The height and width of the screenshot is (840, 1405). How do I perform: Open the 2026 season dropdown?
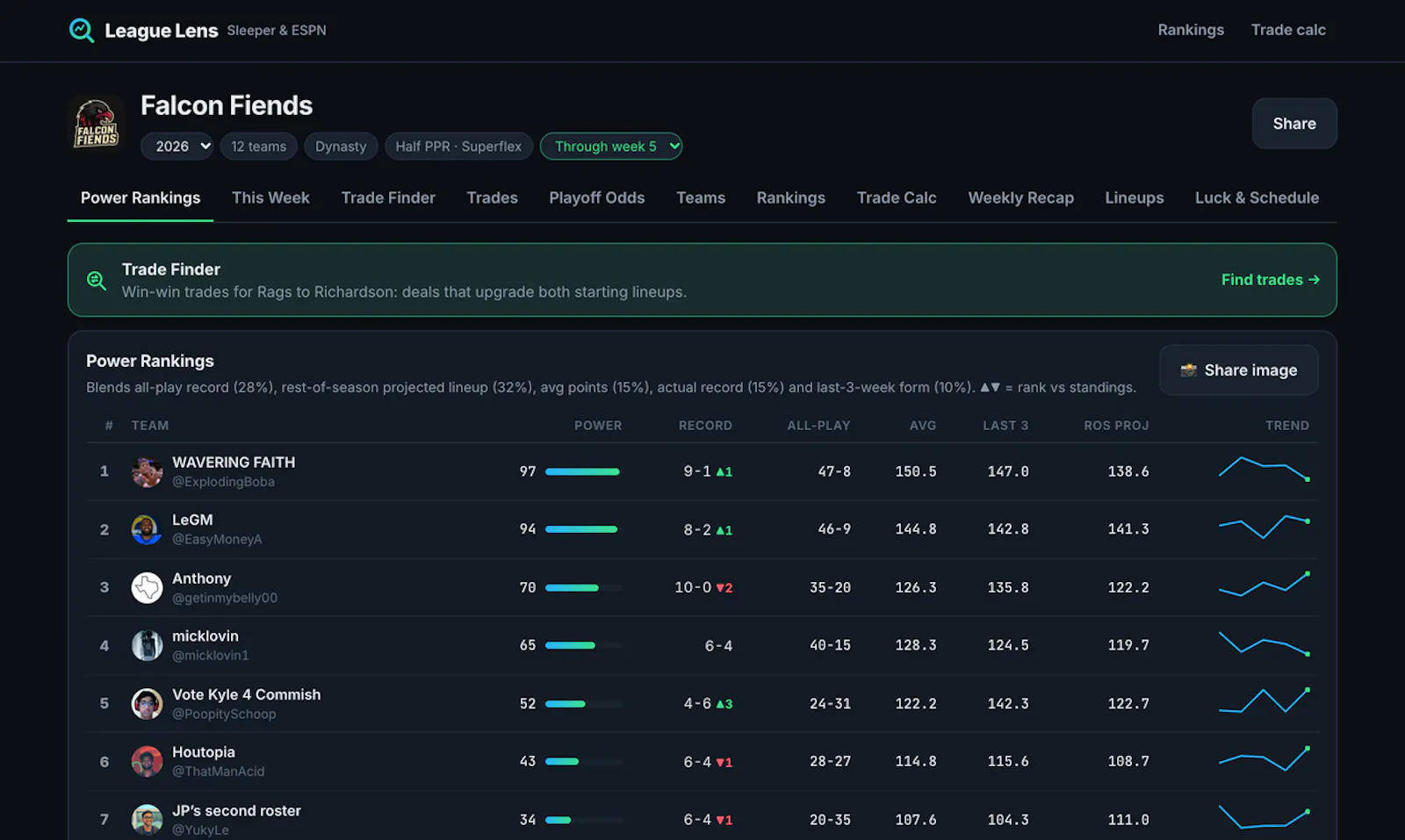(177, 147)
